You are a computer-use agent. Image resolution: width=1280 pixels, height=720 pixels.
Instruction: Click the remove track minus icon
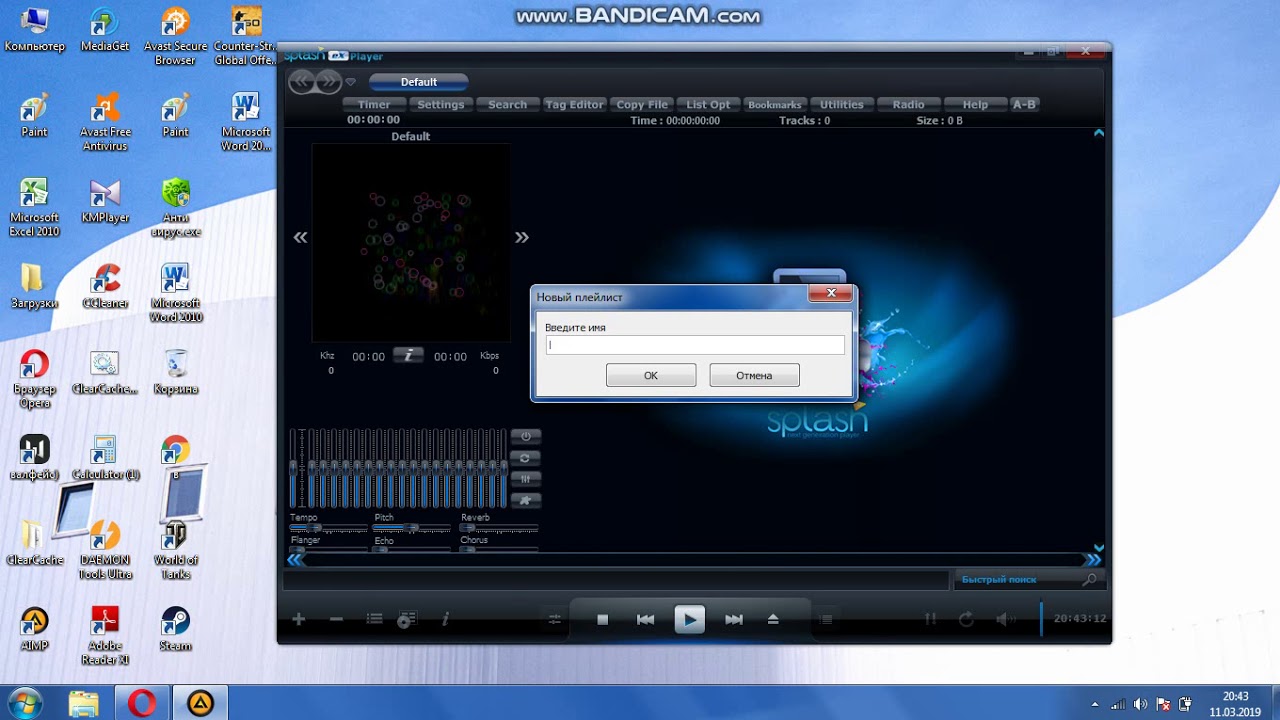pos(336,620)
